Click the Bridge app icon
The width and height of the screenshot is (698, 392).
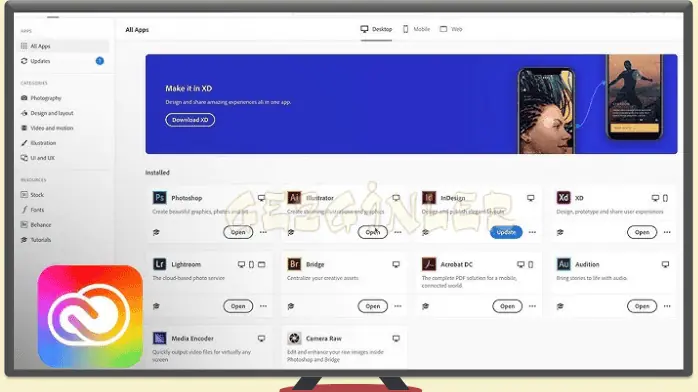pyautogui.click(x=294, y=264)
